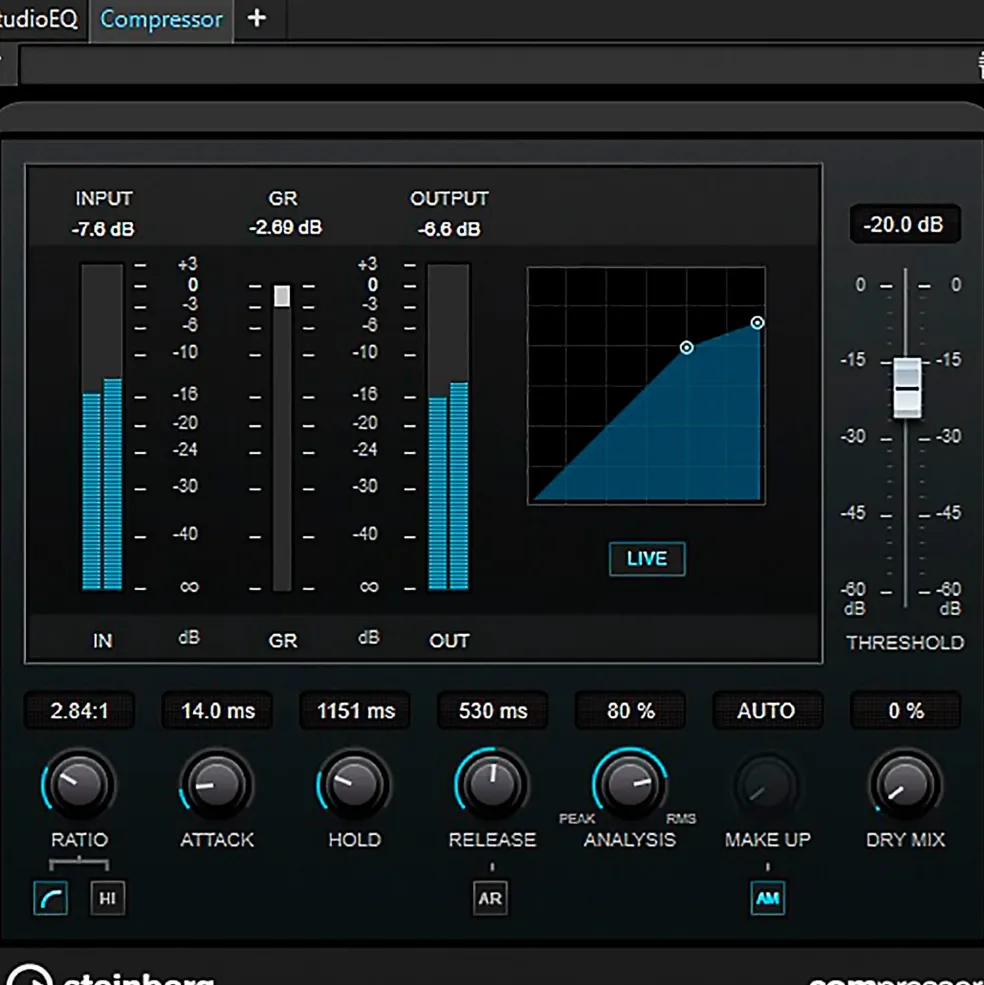Click the upper end point on compression curve
The height and width of the screenshot is (985, 984).
coord(758,323)
